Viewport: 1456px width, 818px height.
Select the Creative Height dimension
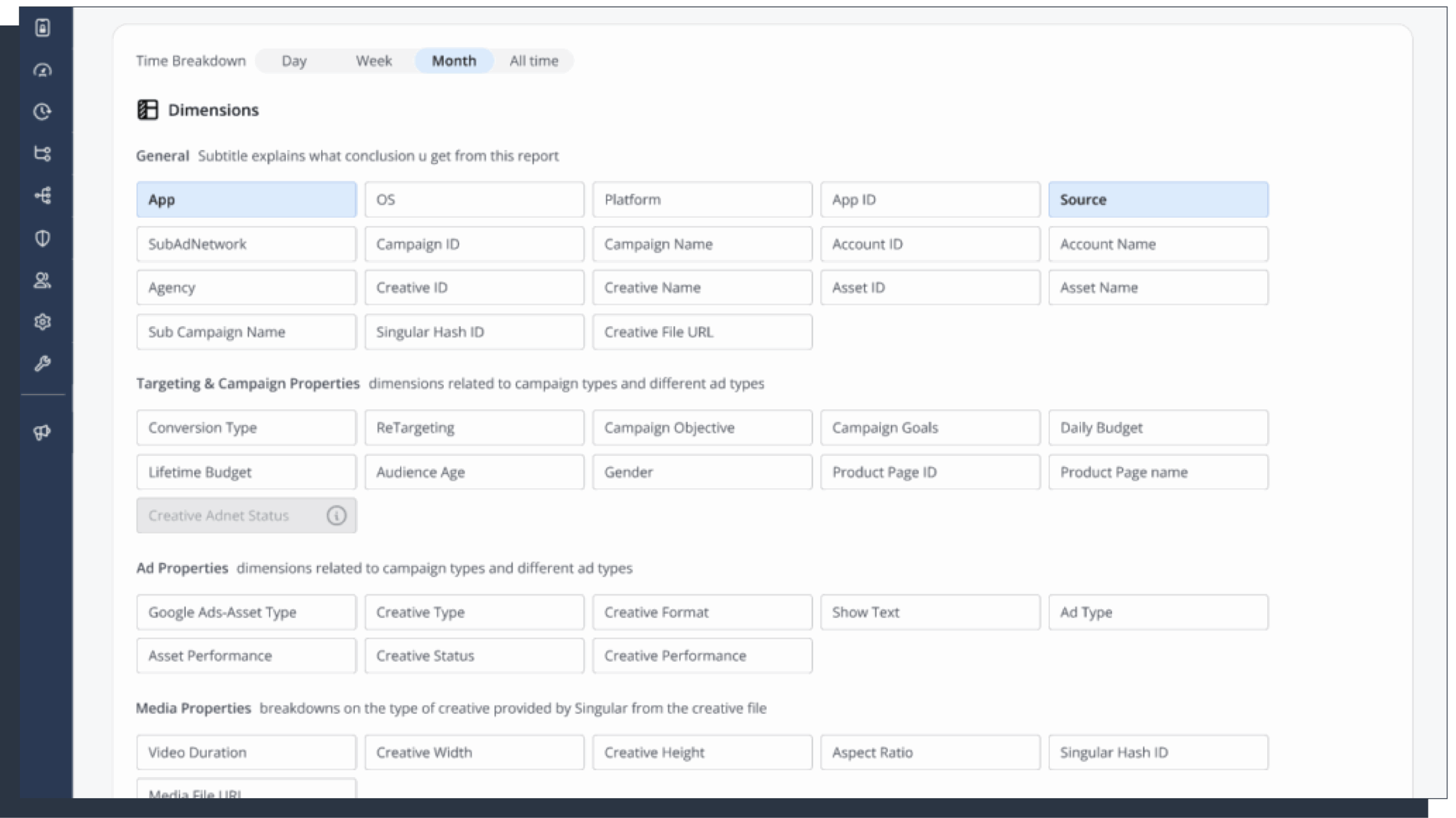point(702,753)
